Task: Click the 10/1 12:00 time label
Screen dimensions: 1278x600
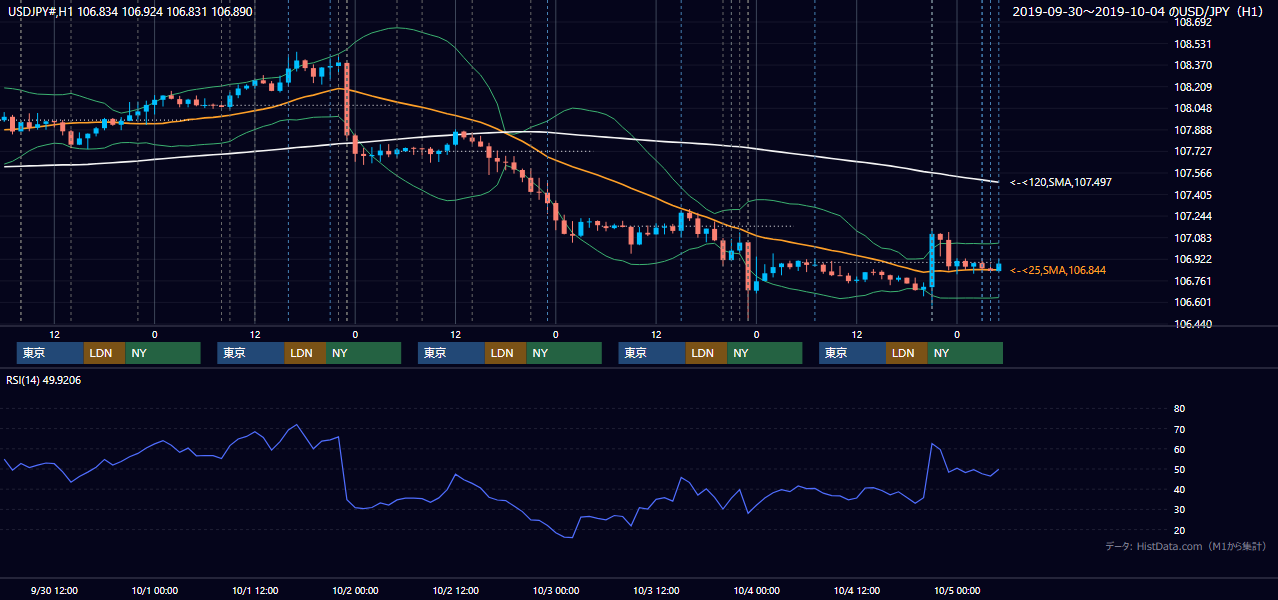Action: pyautogui.click(x=255, y=590)
